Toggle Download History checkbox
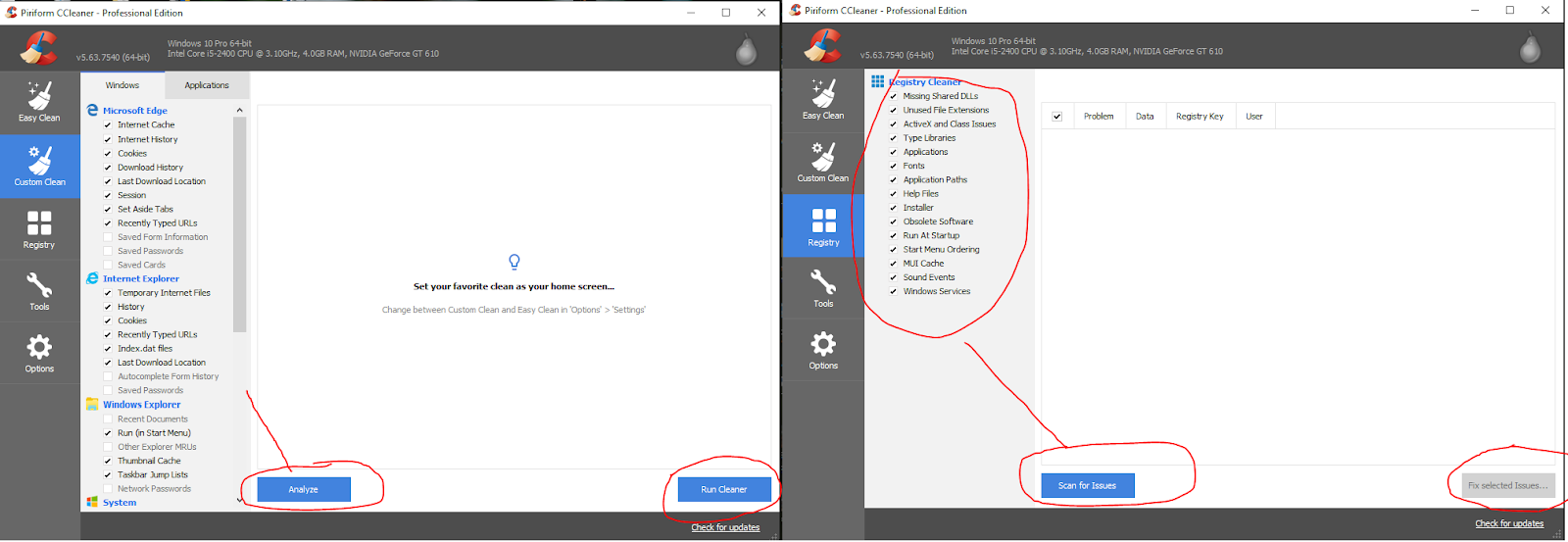1568x542 pixels. coord(108,168)
